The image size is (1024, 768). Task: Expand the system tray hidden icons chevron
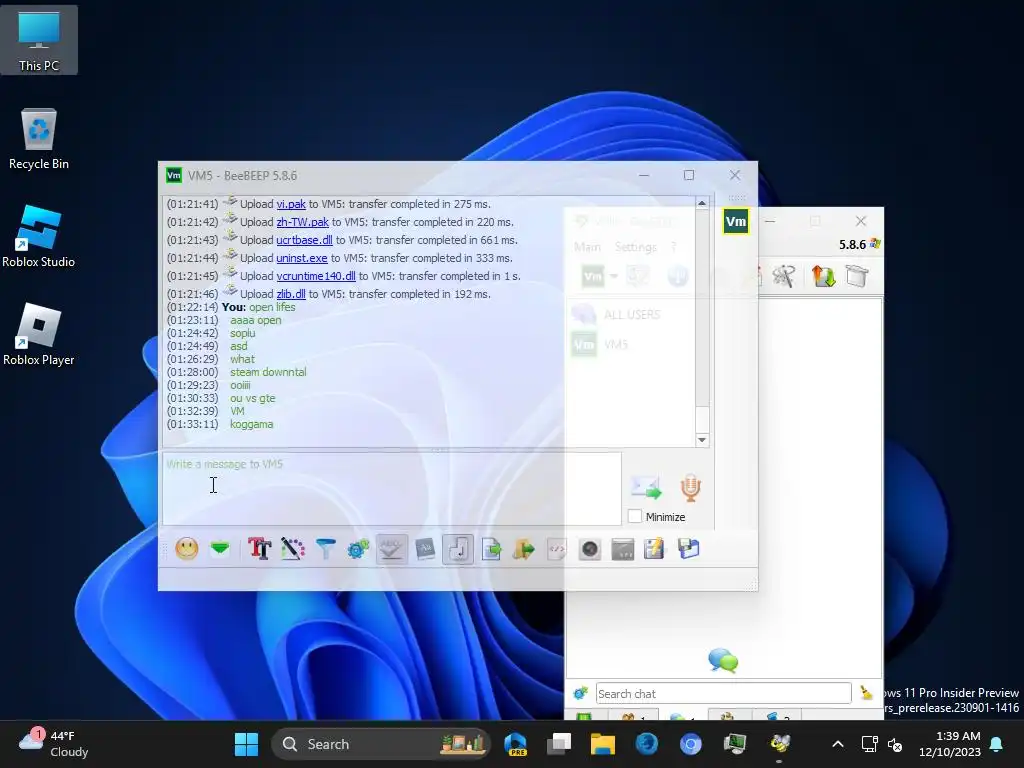click(x=838, y=744)
